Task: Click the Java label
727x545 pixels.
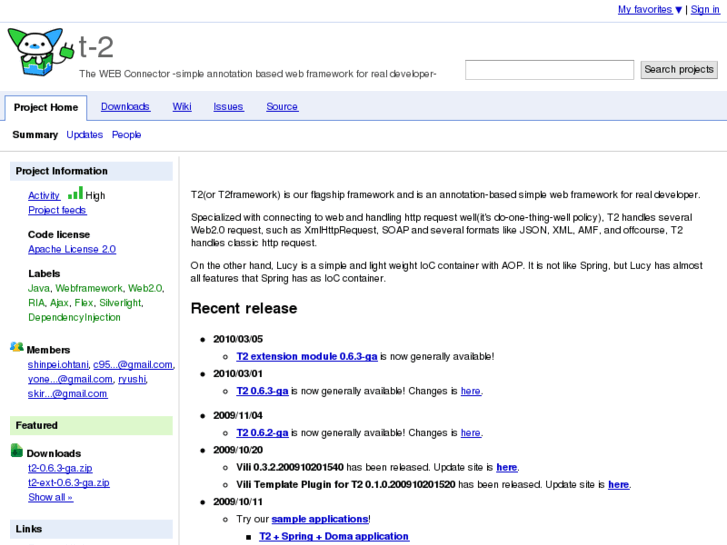Action: click(x=39, y=288)
